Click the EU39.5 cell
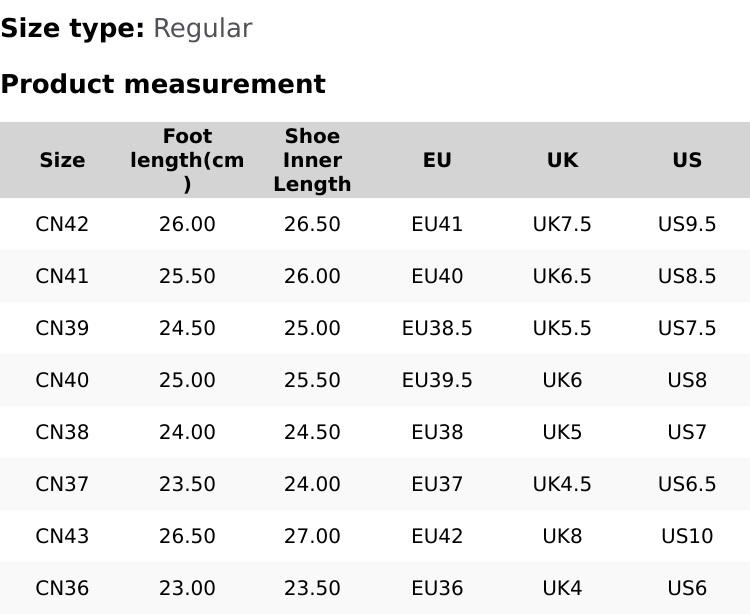The image size is (750, 614). click(437, 380)
